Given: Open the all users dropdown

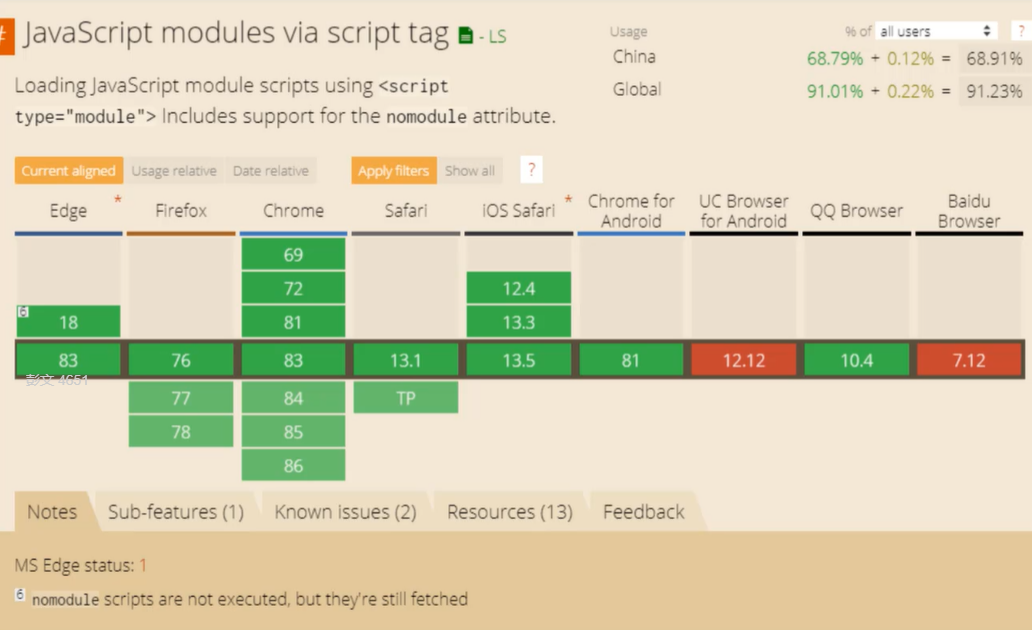Looking at the screenshot, I should point(936,31).
